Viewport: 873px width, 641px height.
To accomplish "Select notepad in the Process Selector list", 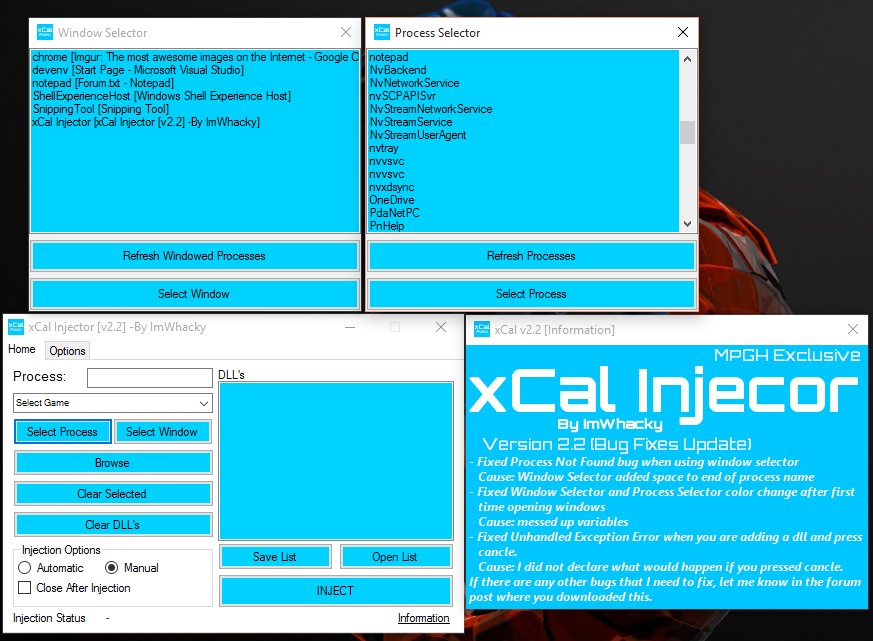I will (523, 57).
